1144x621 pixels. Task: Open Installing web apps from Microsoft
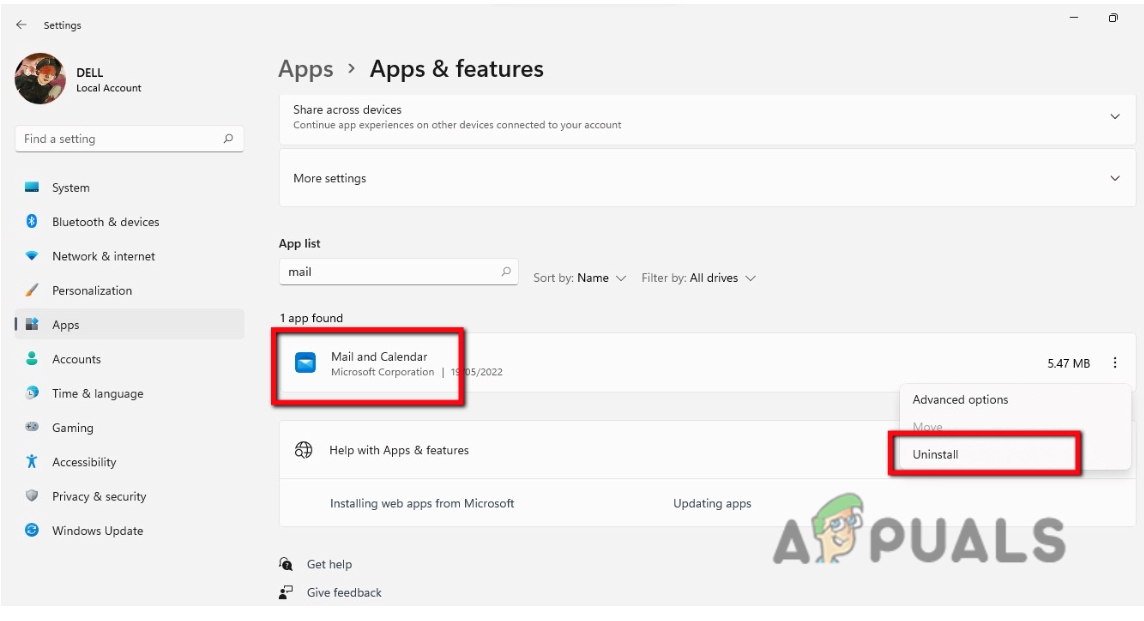pyautogui.click(x=422, y=503)
